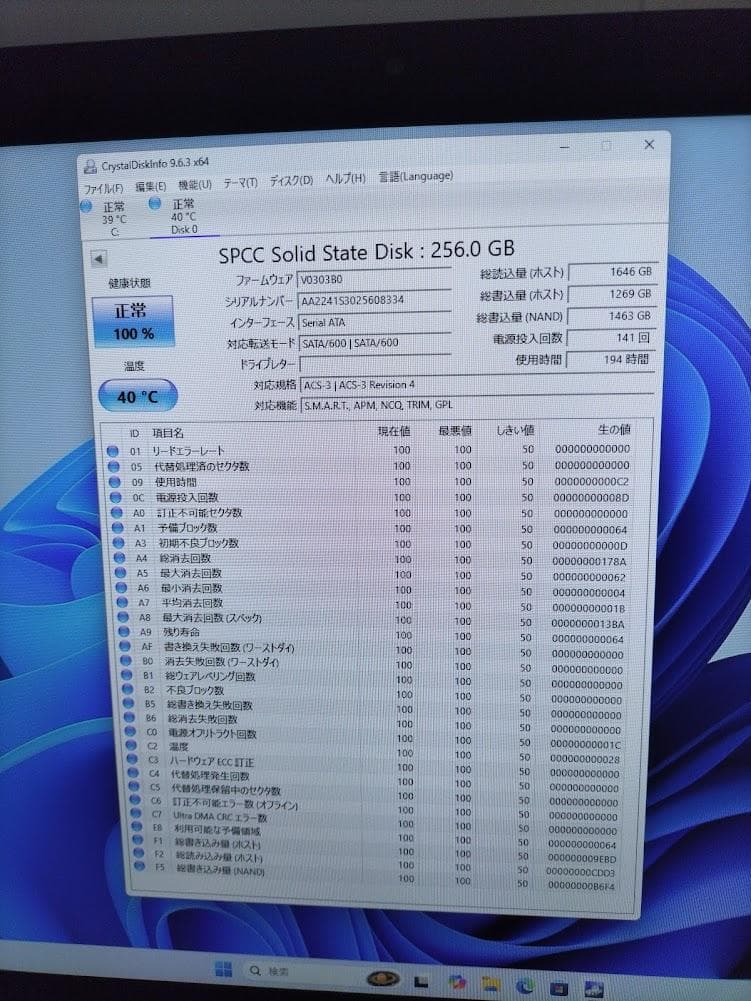Click the 正常 100 % health status button
Screen dimensions: 751x1001
pos(133,322)
